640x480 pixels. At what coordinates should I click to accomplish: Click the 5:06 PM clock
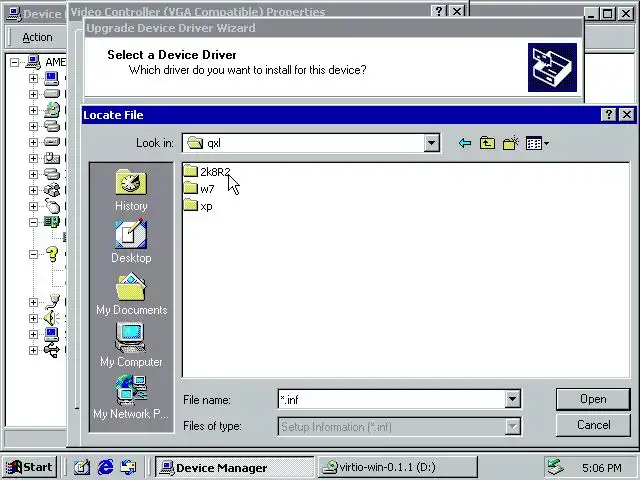[x=602, y=468]
